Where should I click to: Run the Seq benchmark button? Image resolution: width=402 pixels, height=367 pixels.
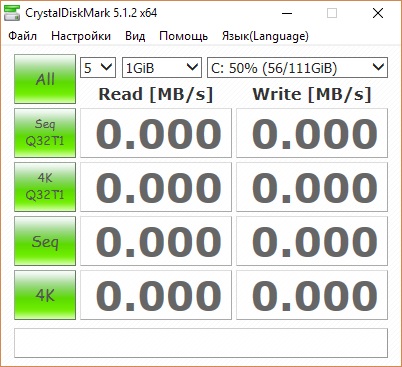click(45, 241)
